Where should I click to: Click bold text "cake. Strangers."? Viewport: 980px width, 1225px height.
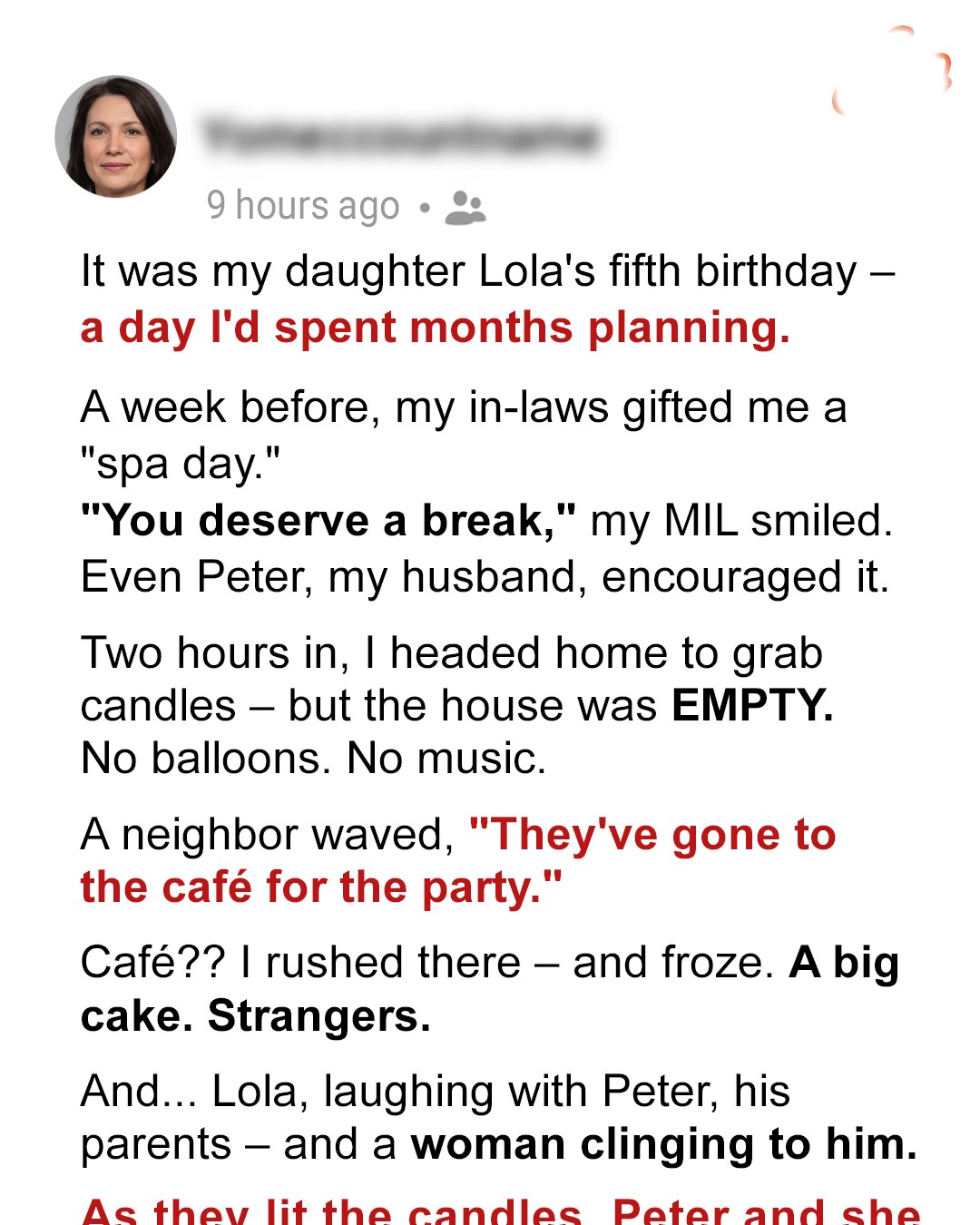point(255,1016)
